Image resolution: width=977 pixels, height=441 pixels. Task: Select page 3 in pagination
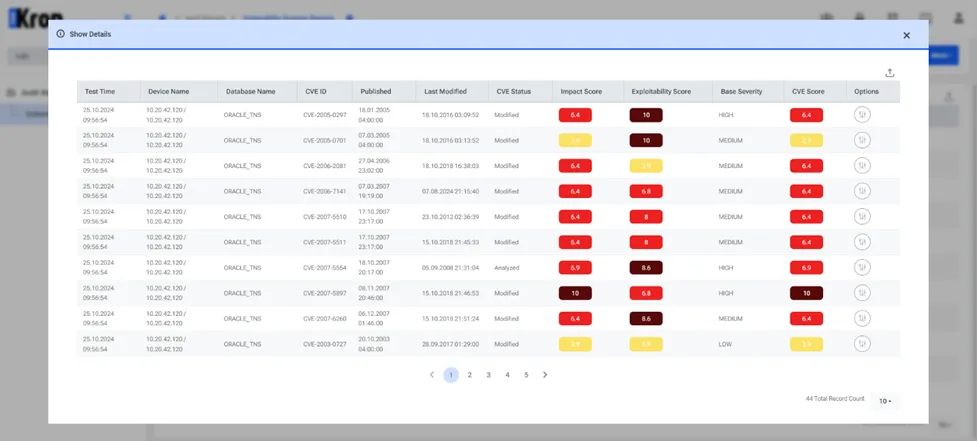[x=488, y=375]
